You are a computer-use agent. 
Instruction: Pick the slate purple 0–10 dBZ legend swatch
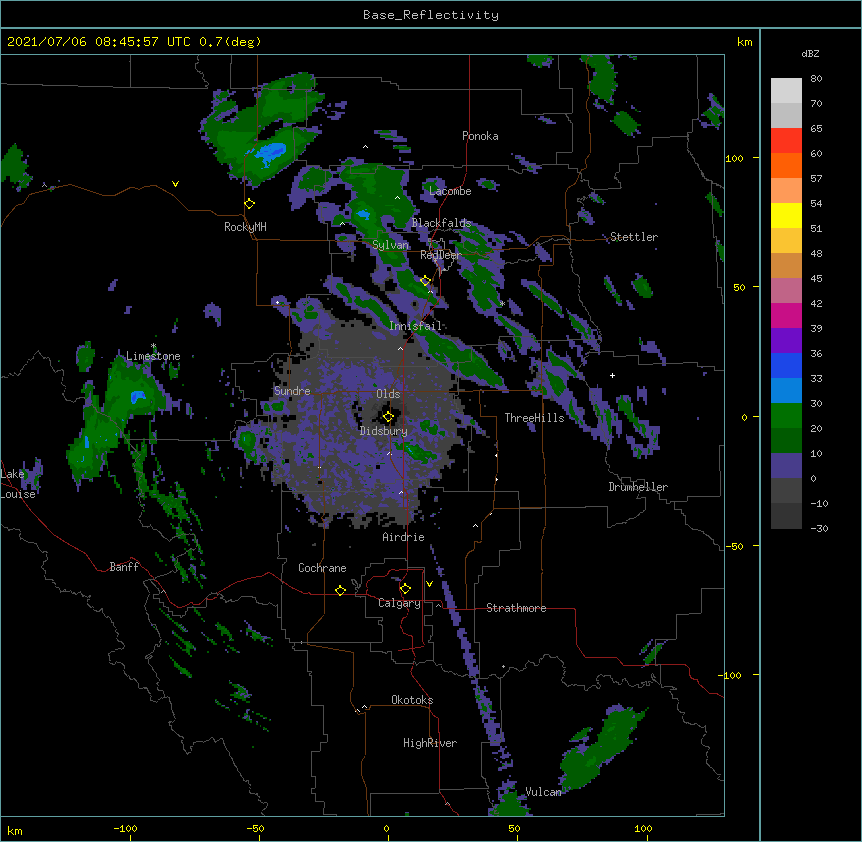(x=786, y=466)
